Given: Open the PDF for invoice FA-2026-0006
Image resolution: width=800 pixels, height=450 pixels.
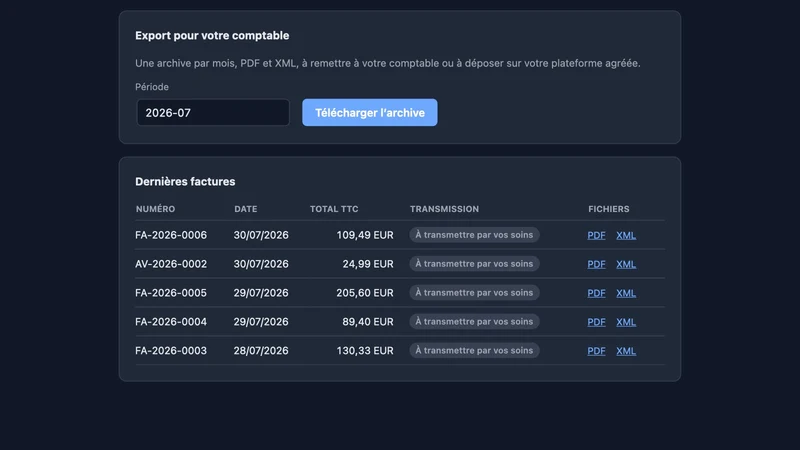Looking at the screenshot, I should click(x=596, y=235).
